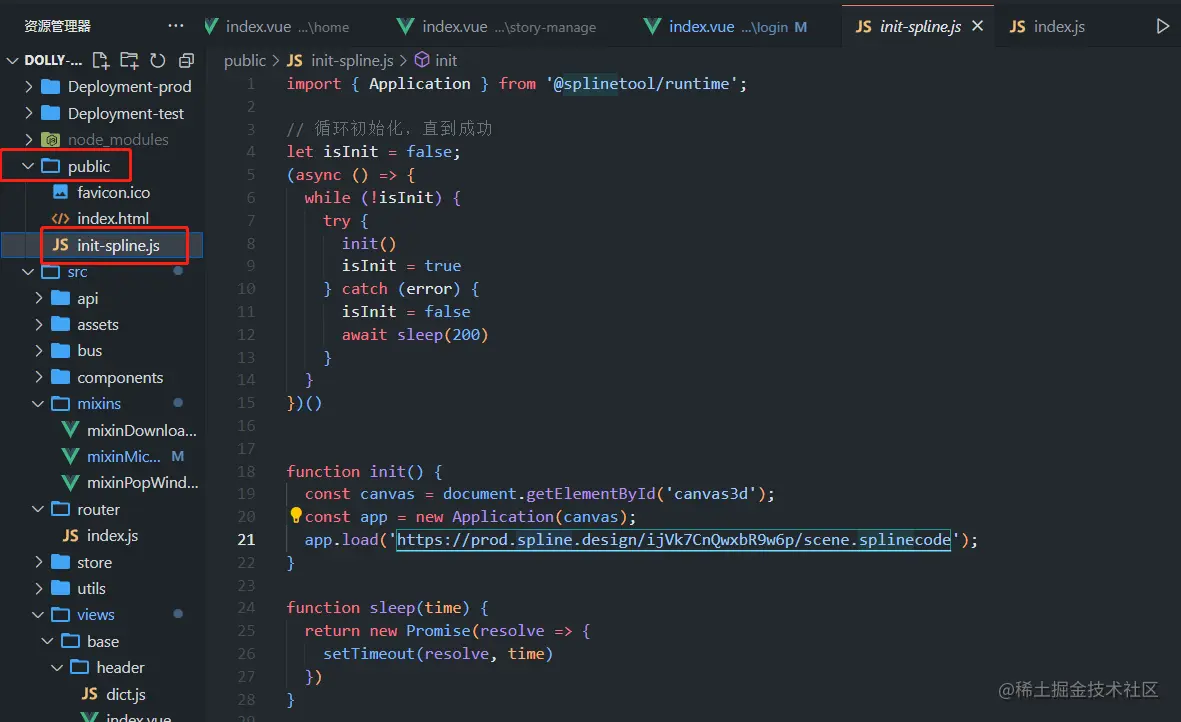This screenshot has width=1181, height=722.
Task: Collapse the header folder chevron
Action: 57,667
